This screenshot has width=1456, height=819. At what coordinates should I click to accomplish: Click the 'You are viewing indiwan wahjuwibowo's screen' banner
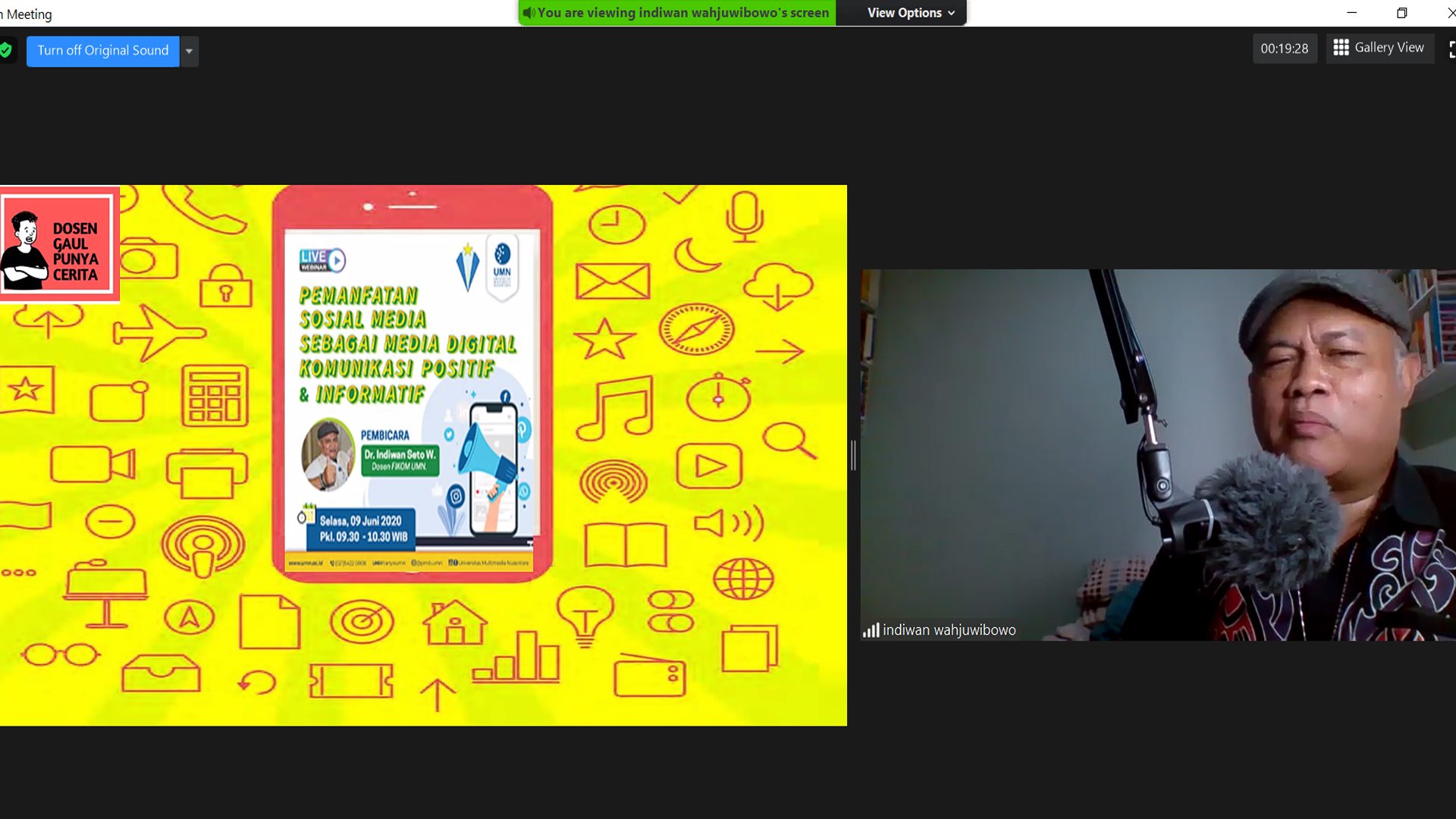pos(682,13)
